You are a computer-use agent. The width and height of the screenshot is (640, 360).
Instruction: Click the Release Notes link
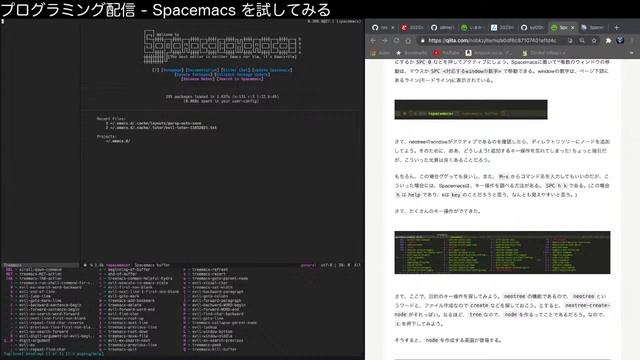pos(198,79)
